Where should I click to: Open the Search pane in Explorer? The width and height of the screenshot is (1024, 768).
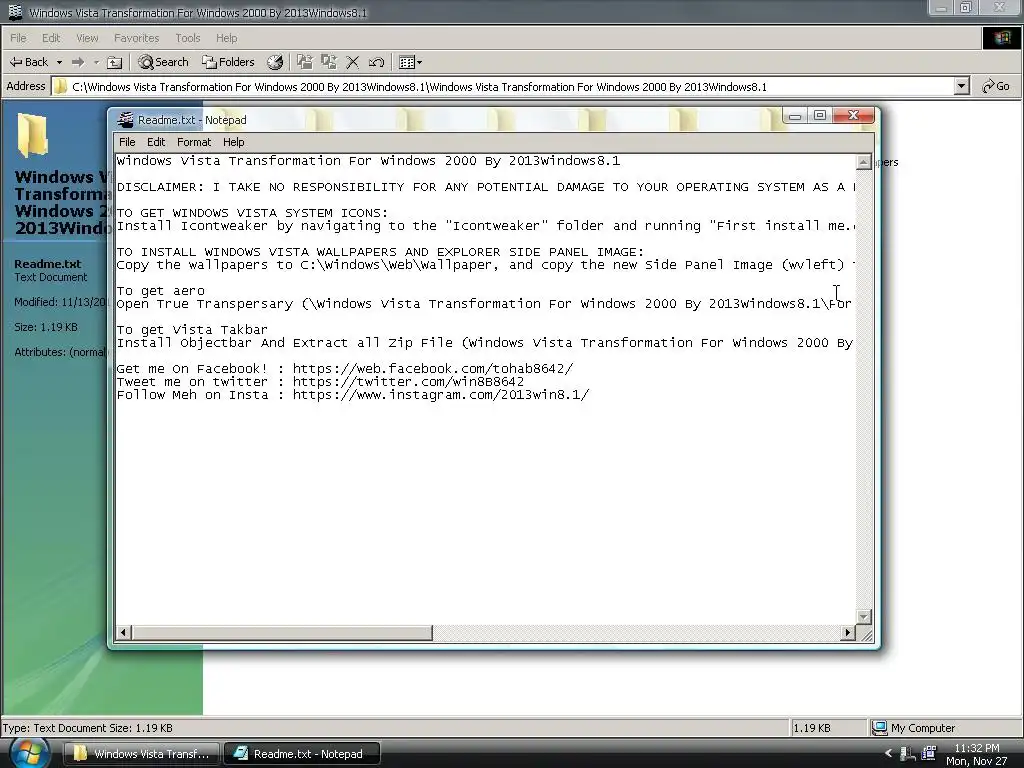pos(163,62)
